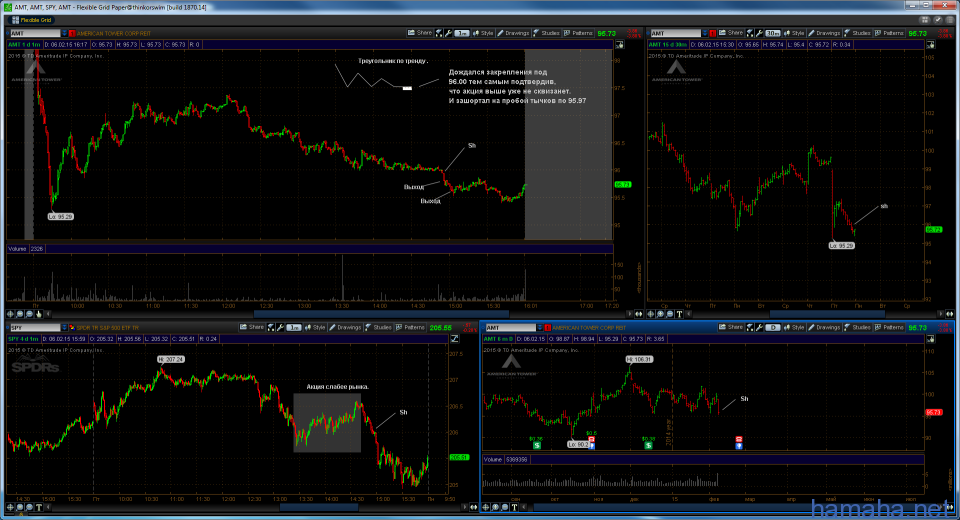Focus AMT symbol field on 1m chart

(35, 33)
